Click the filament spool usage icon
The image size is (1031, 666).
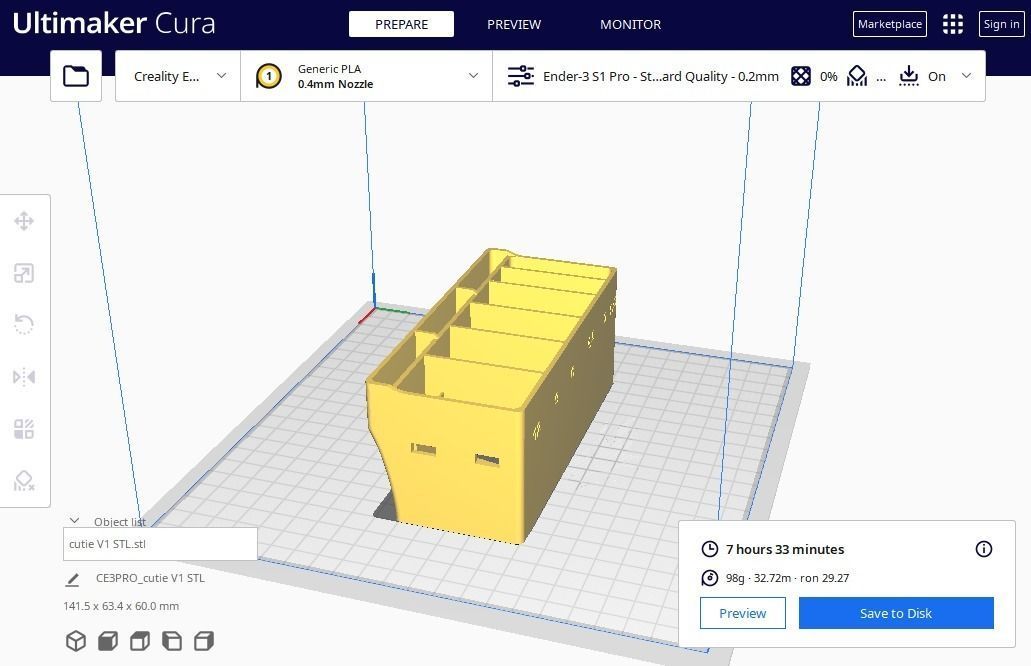pyautogui.click(x=709, y=578)
